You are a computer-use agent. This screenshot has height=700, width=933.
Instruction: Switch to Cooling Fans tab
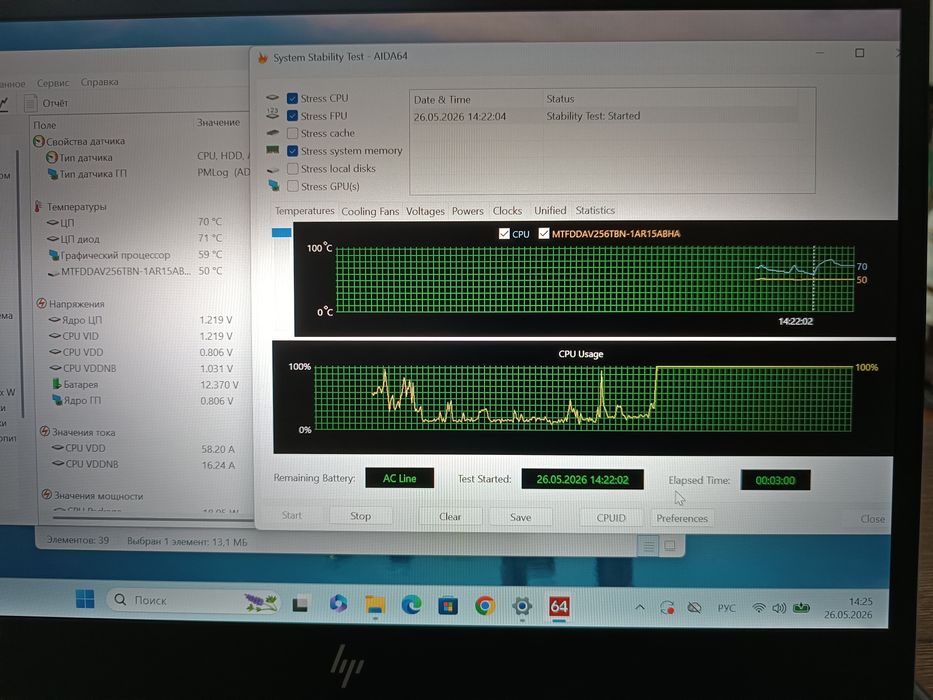[370, 211]
